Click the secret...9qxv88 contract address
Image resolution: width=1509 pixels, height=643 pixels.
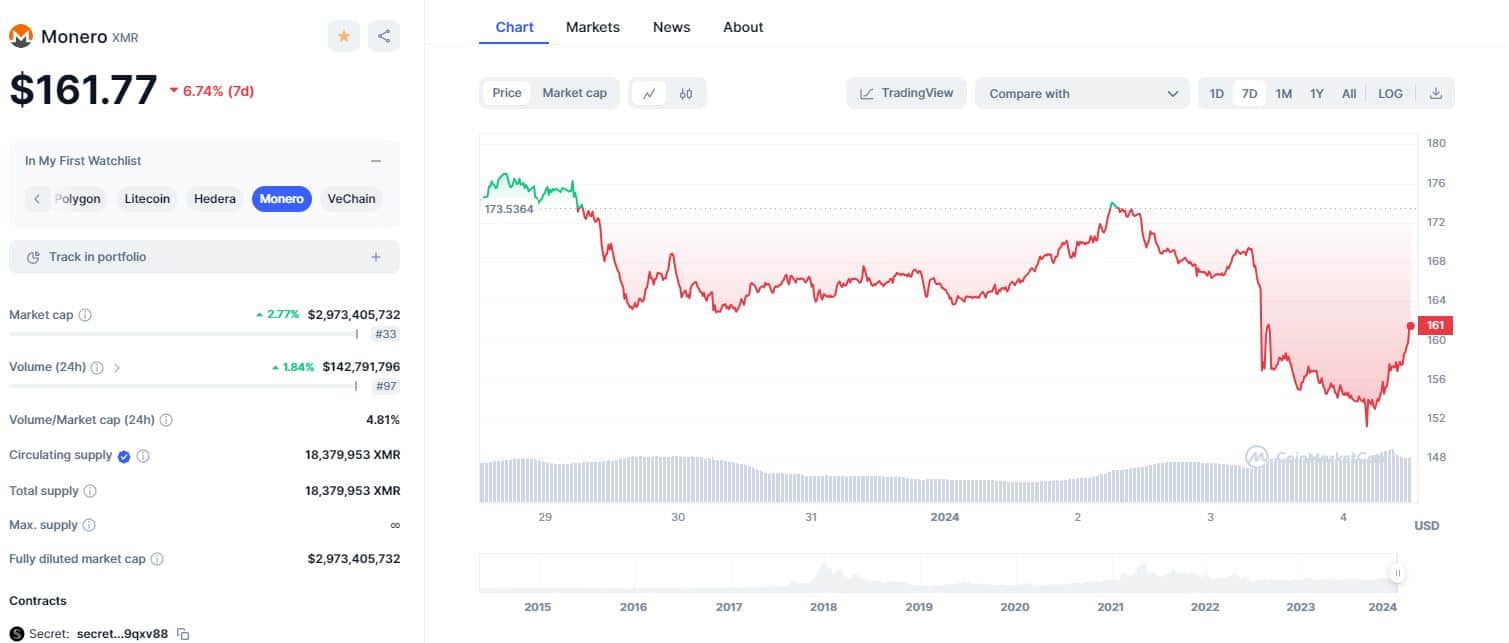click(122, 634)
